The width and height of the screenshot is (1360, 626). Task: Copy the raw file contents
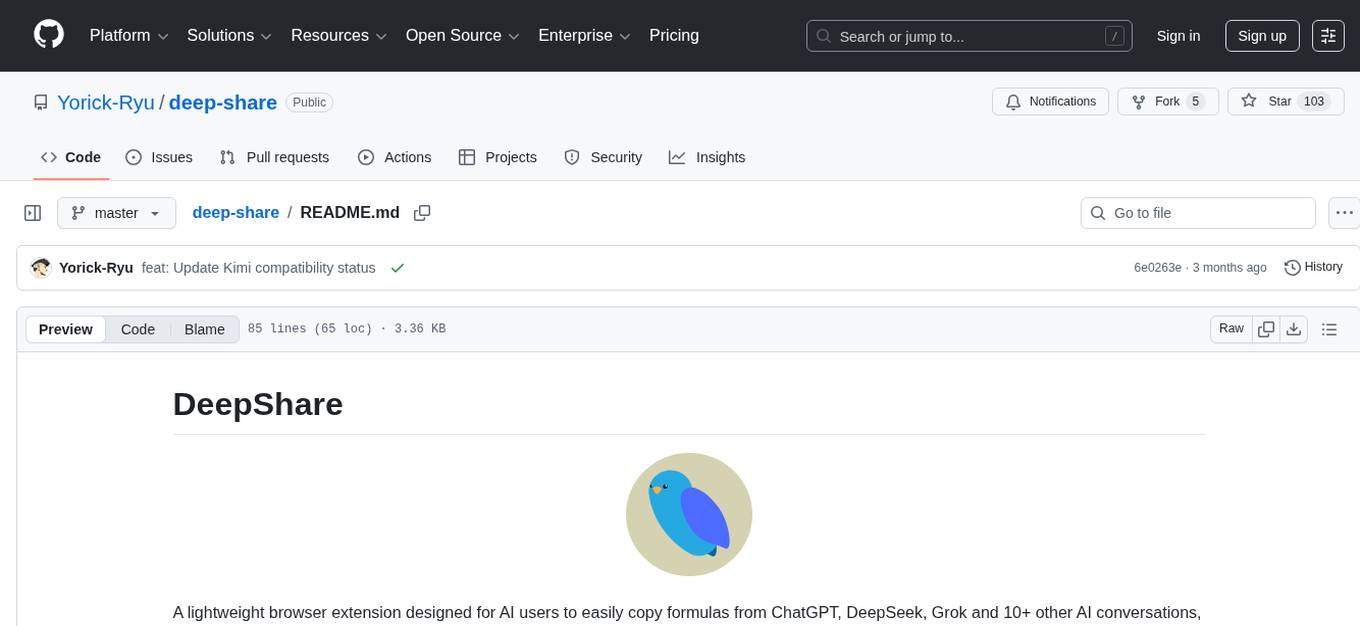tap(1266, 328)
